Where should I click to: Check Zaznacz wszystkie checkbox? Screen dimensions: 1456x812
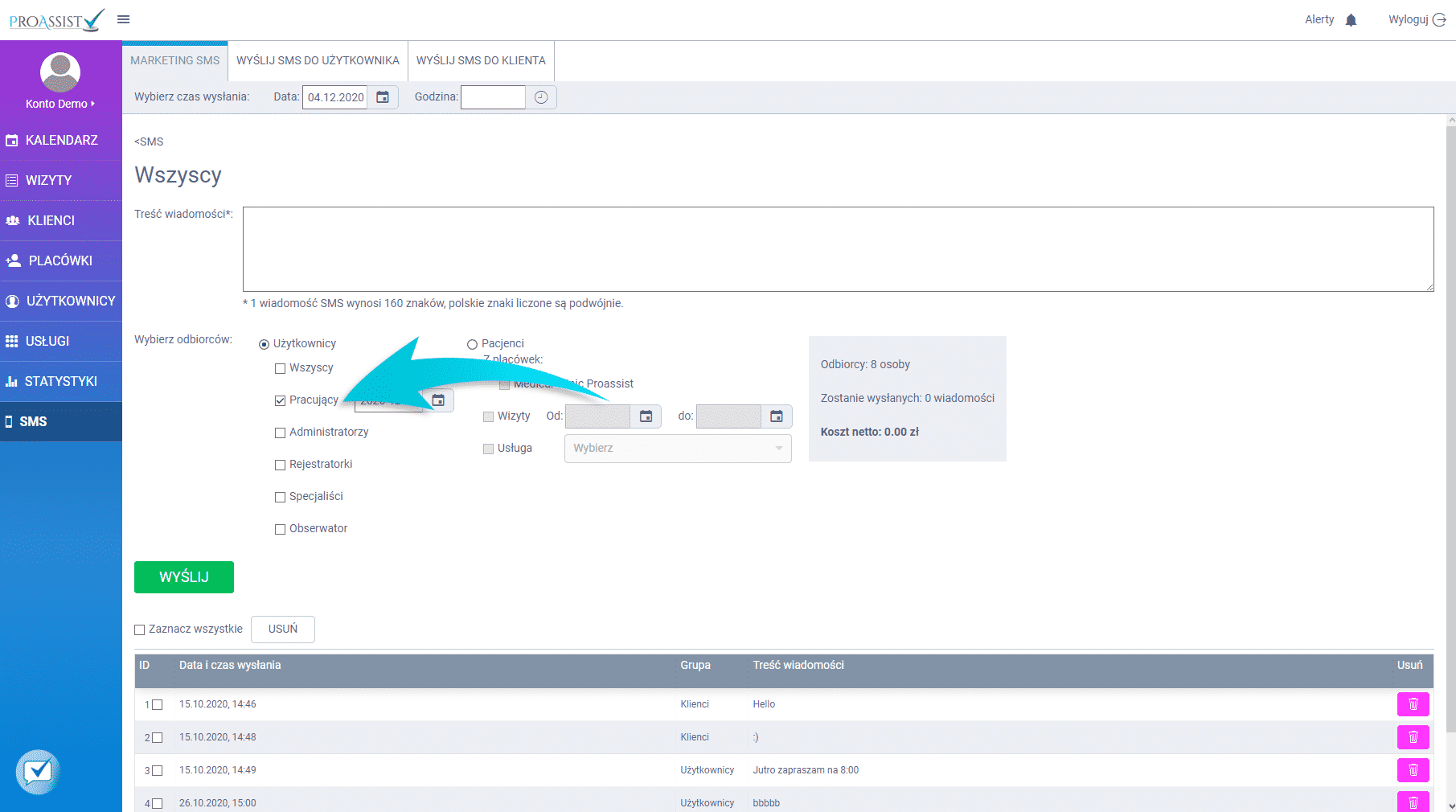[x=139, y=630]
